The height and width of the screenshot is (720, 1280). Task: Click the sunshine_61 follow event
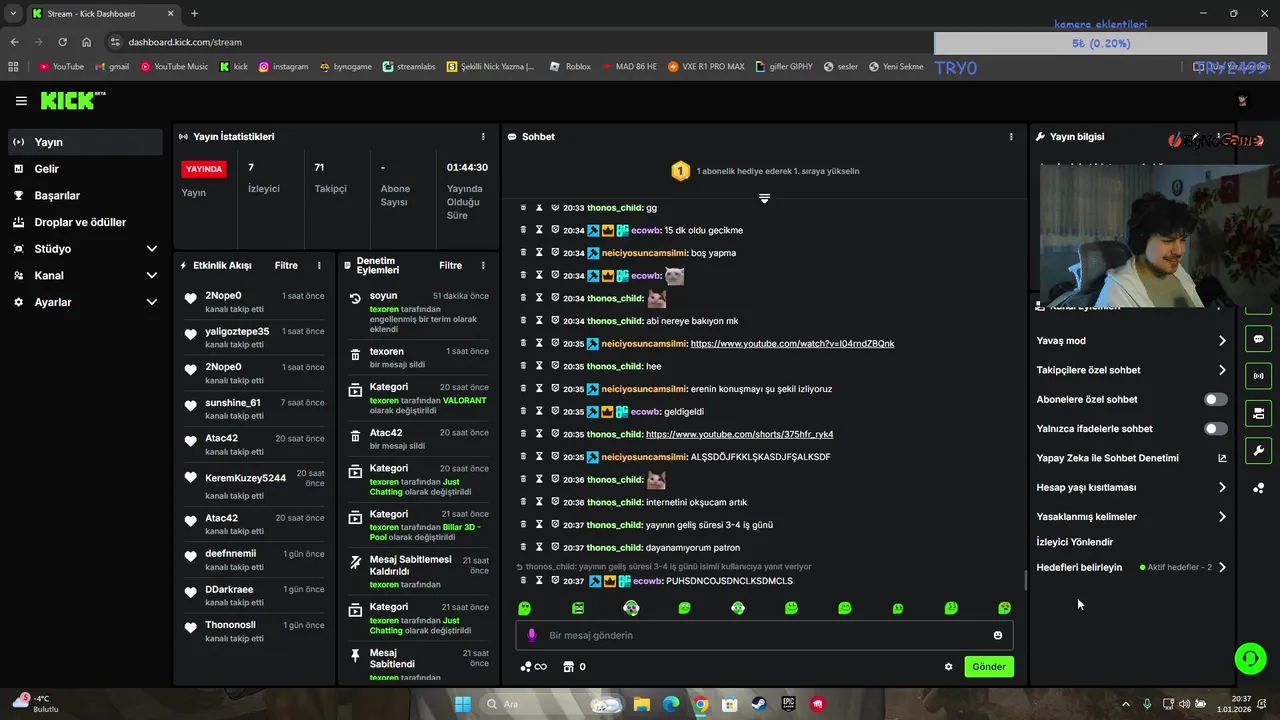coord(254,409)
